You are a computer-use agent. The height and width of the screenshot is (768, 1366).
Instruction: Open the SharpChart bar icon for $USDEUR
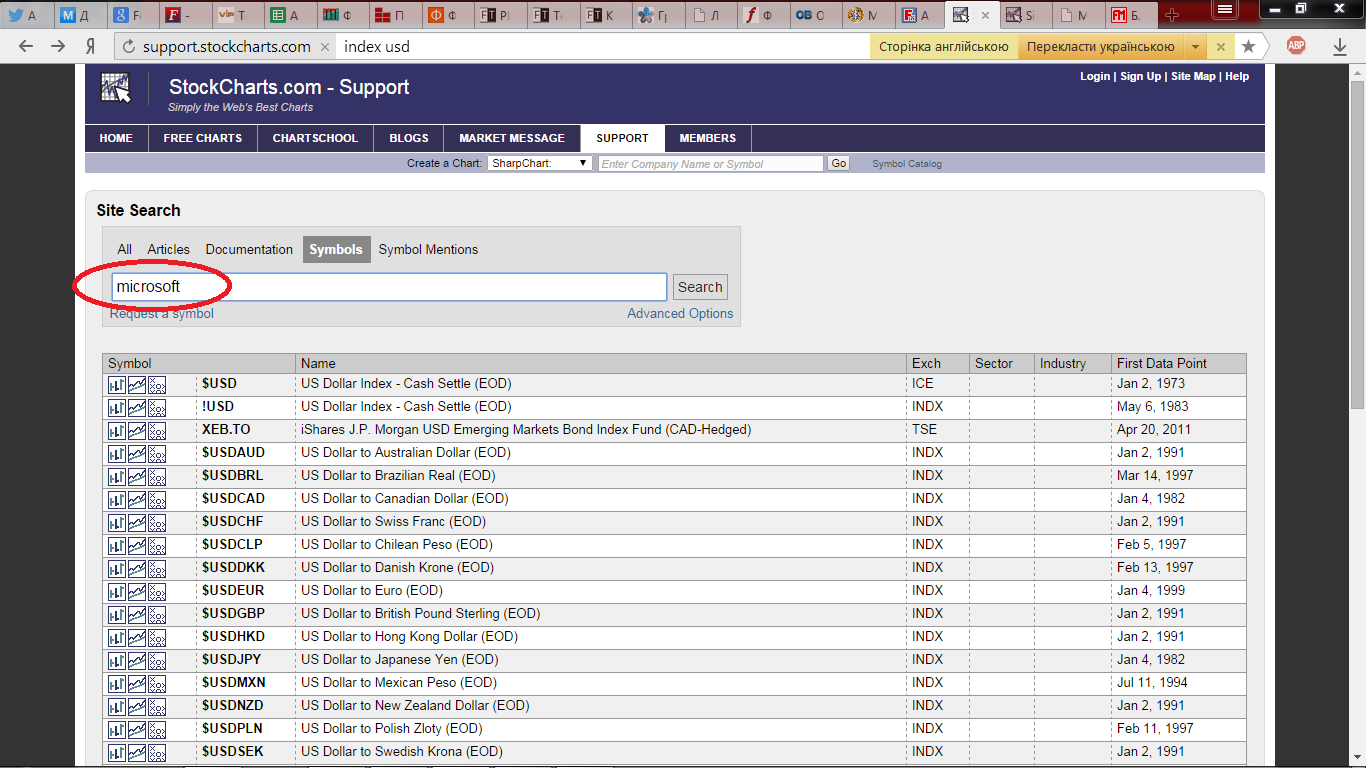point(116,591)
